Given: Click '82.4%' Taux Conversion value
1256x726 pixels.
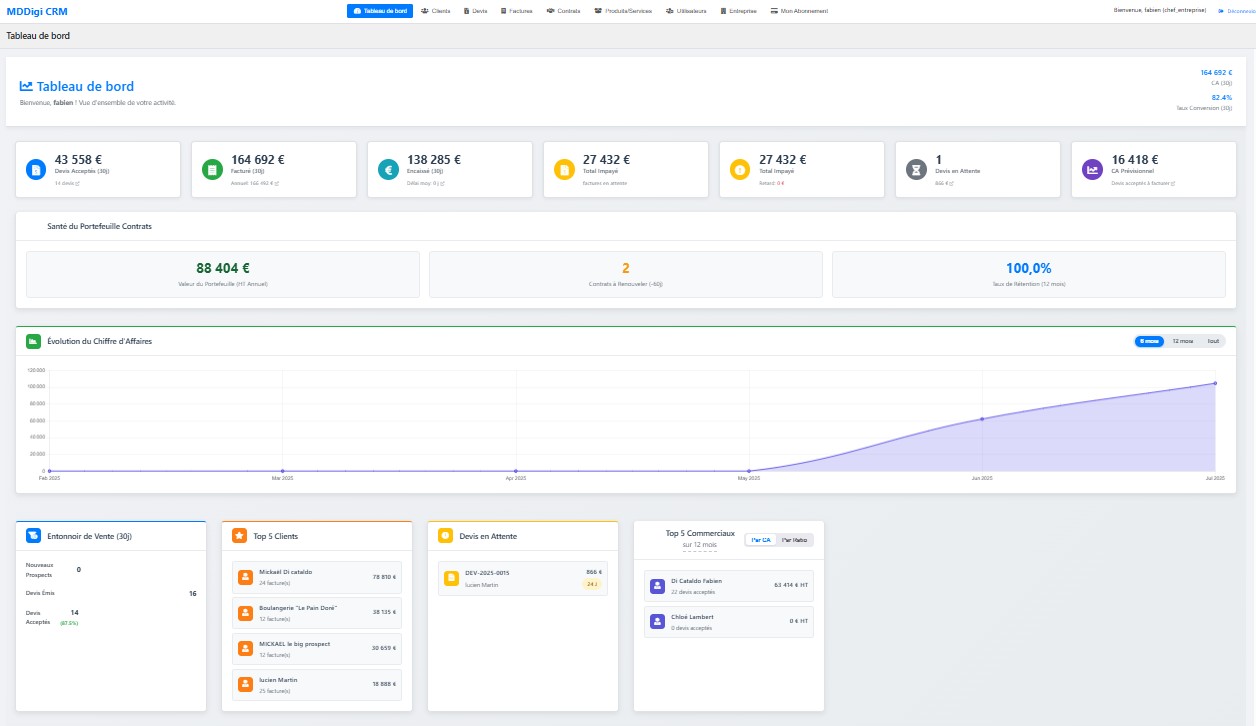Looking at the screenshot, I should 1222,97.
